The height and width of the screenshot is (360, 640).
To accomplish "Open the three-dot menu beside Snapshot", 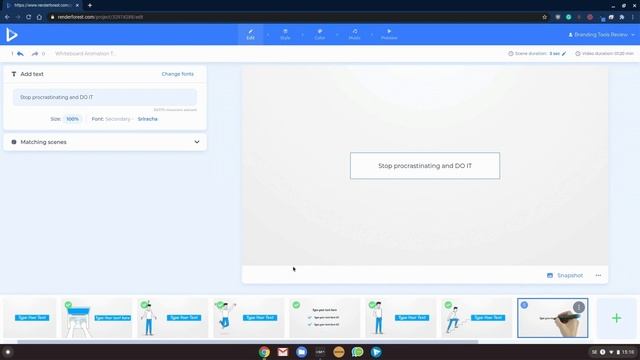I will click(598, 276).
